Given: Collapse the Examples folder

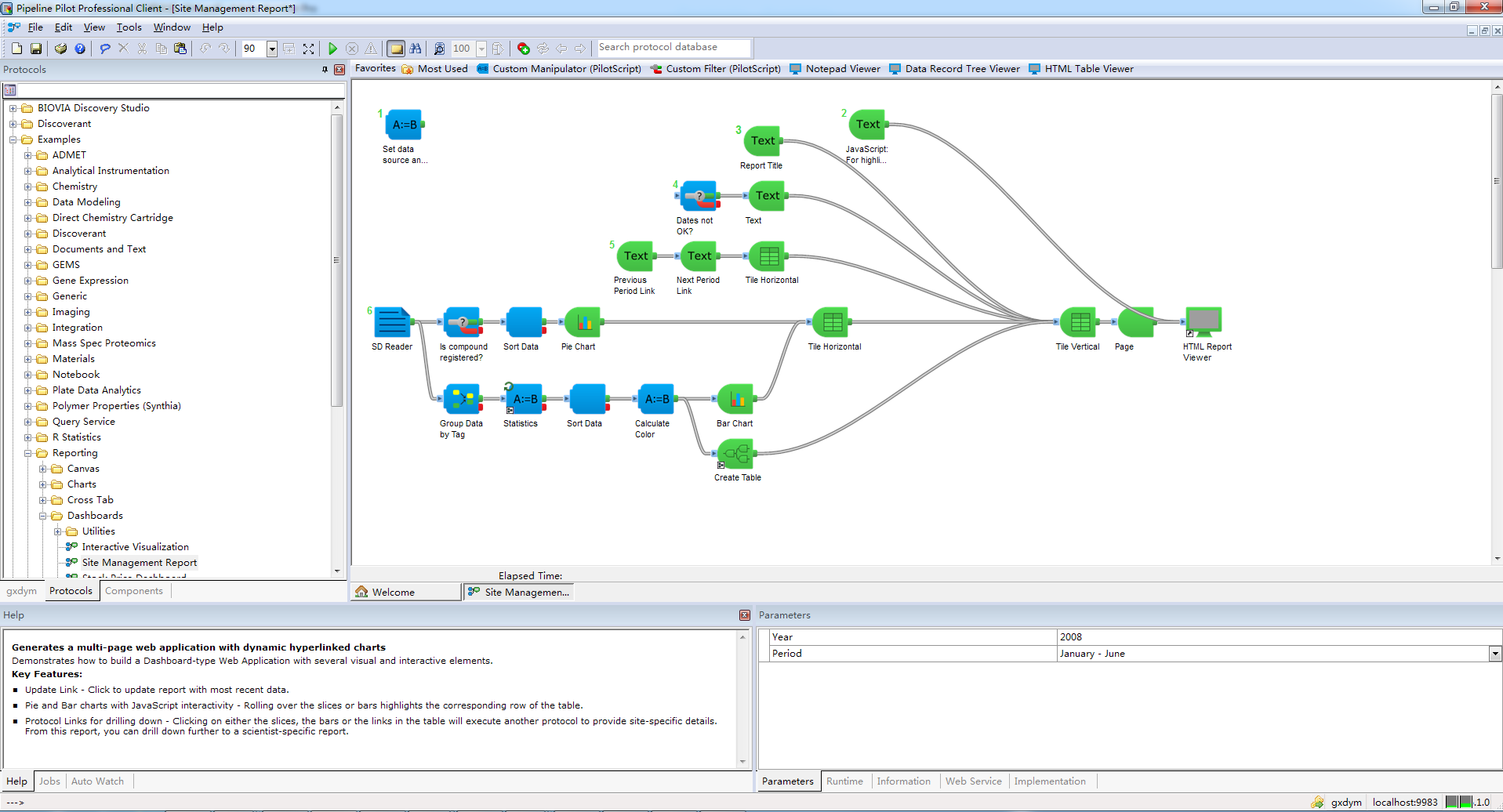Looking at the screenshot, I should point(13,140).
